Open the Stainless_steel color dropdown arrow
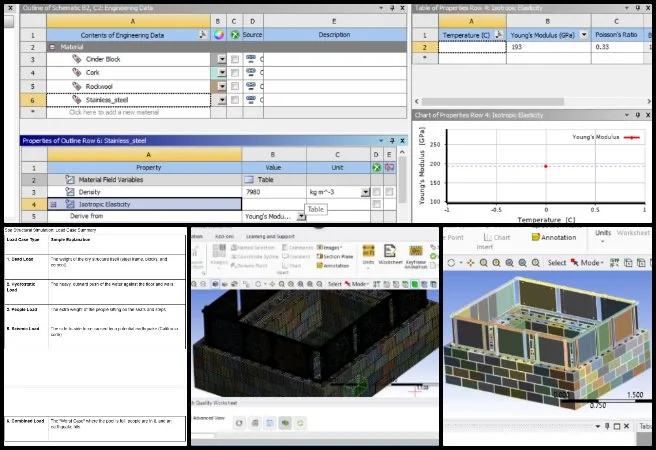Screen dimensions: 656x450 [x=222, y=100]
